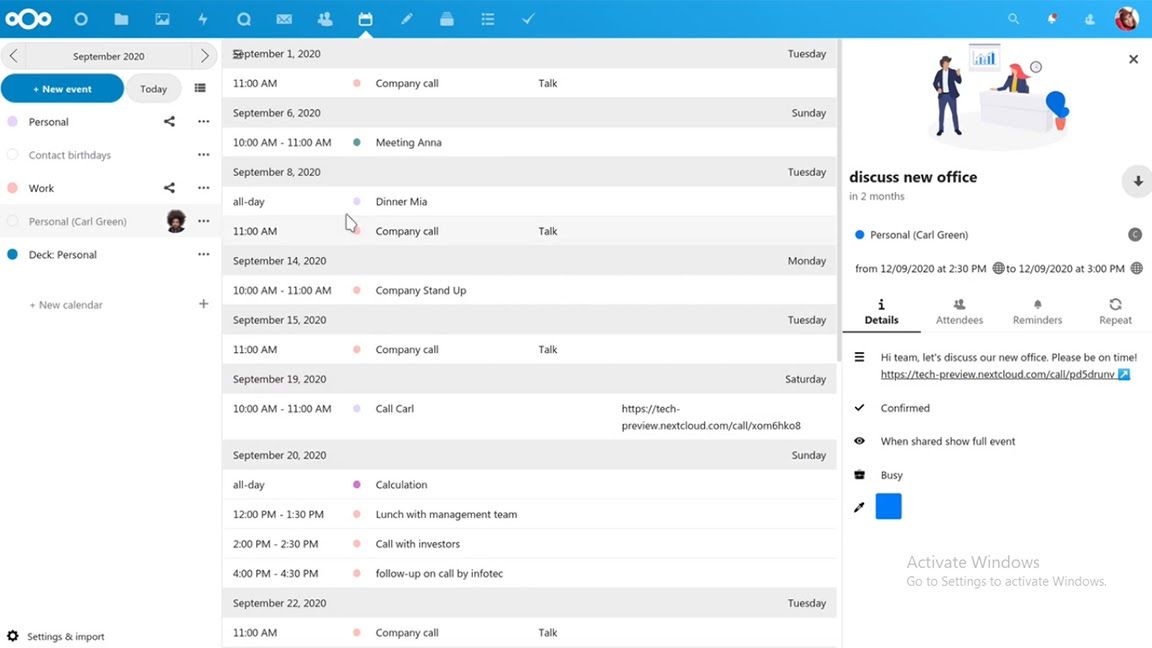Open the Work calendar options menu
The height and width of the screenshot is (648, 1152).
pyautogui.click(x=203, y=187)
